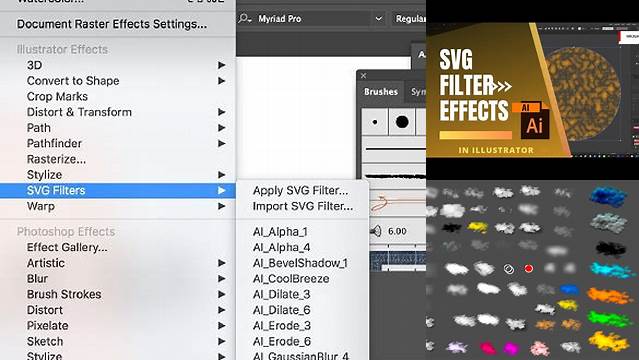The width and height of the screenshot is (639, 360).
Task: Select the green cloud brush swatch
Action: pyautogui.click(x=609, y=318)
